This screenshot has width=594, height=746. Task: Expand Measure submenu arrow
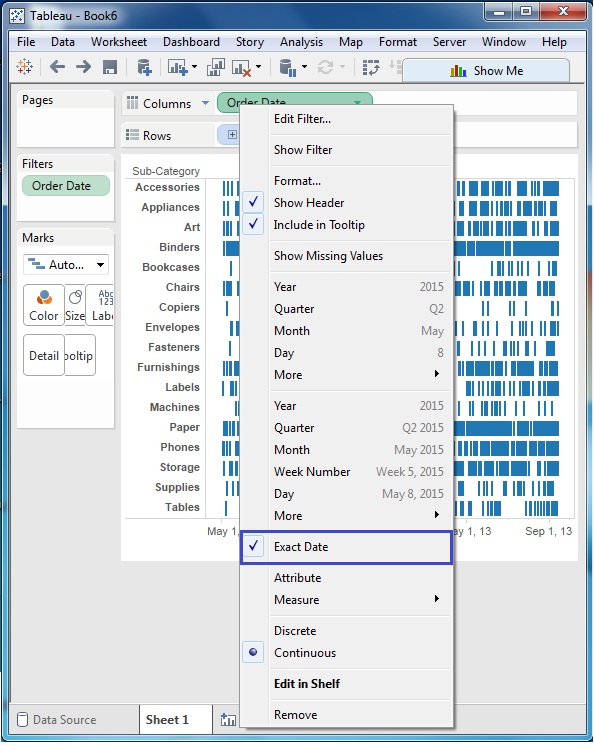pos(437,599)
